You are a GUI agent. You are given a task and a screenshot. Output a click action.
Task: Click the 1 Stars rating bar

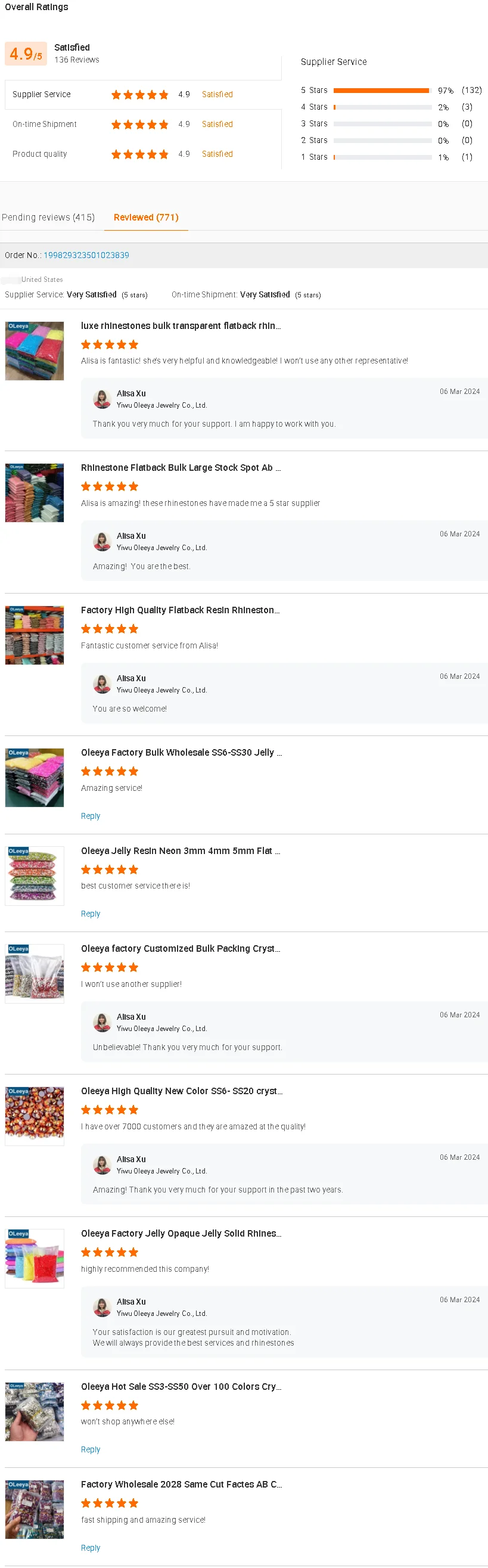coord(382,157)
